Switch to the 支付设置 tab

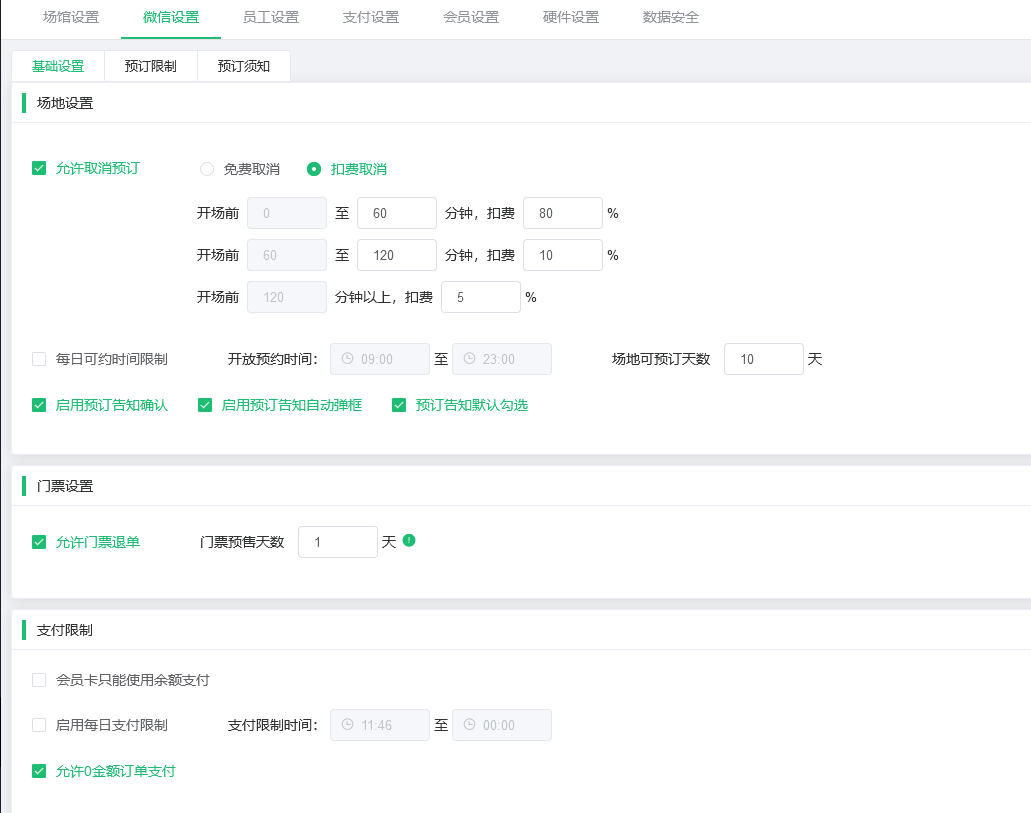click(369, 17)
